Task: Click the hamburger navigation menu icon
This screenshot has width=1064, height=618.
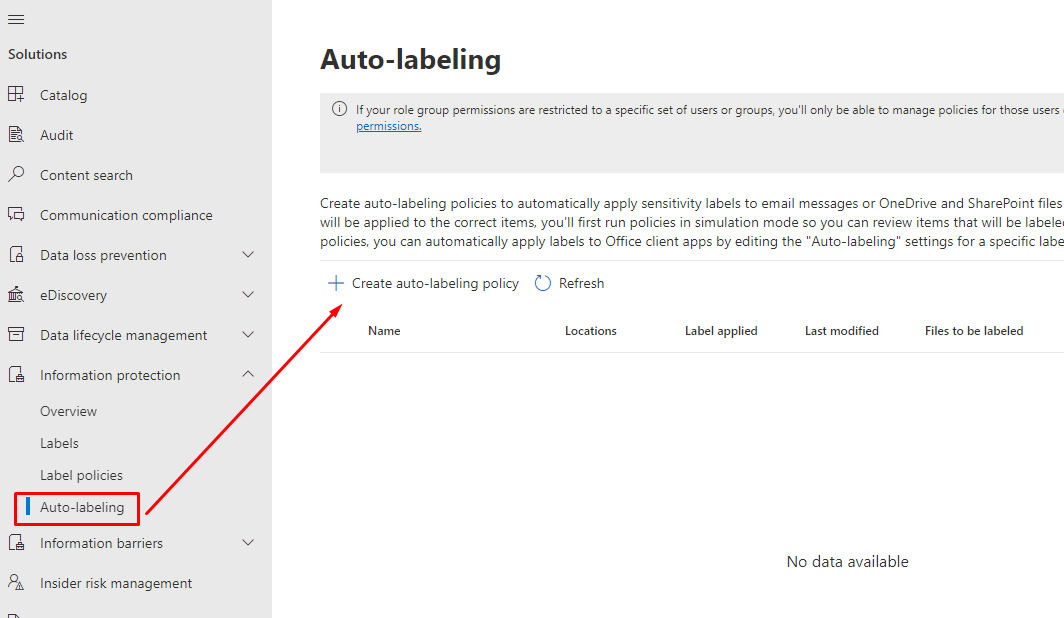Action: [x=16, y=19]
